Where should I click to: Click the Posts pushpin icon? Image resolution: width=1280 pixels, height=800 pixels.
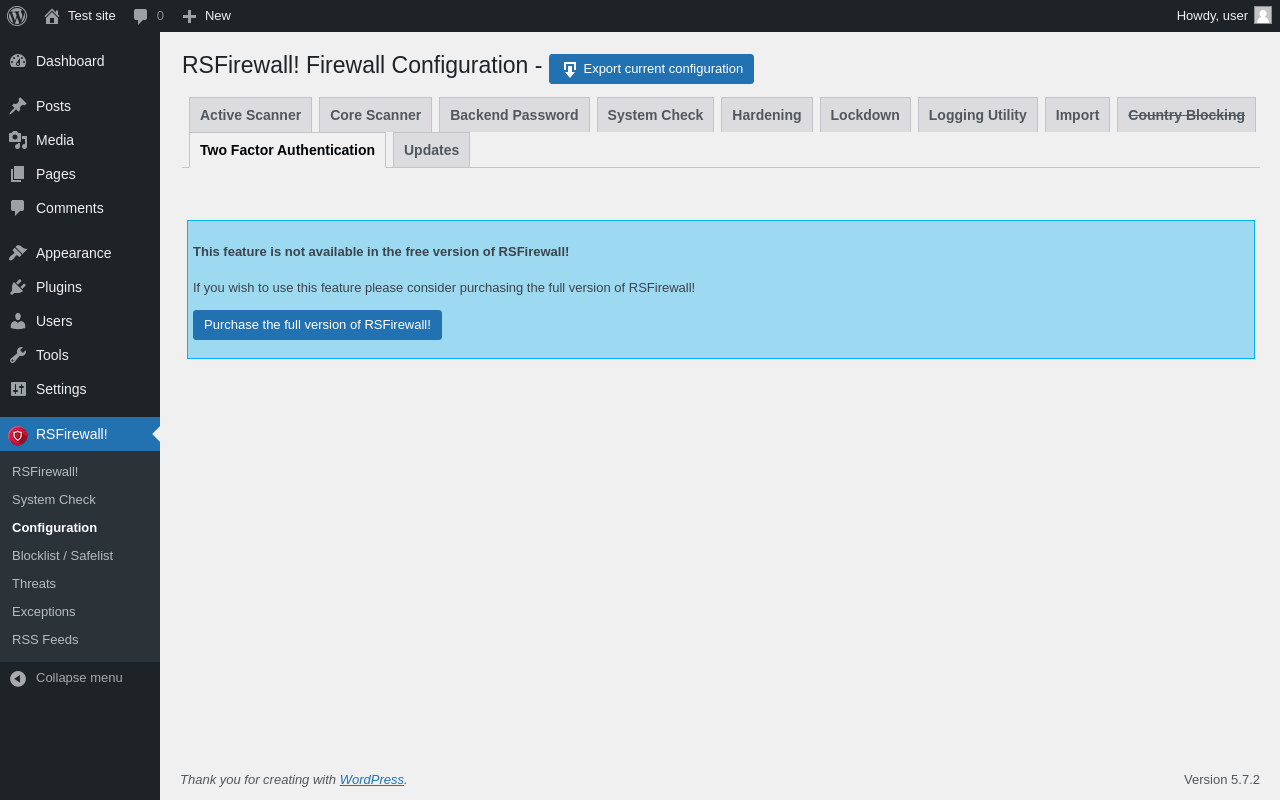point(18,106)
